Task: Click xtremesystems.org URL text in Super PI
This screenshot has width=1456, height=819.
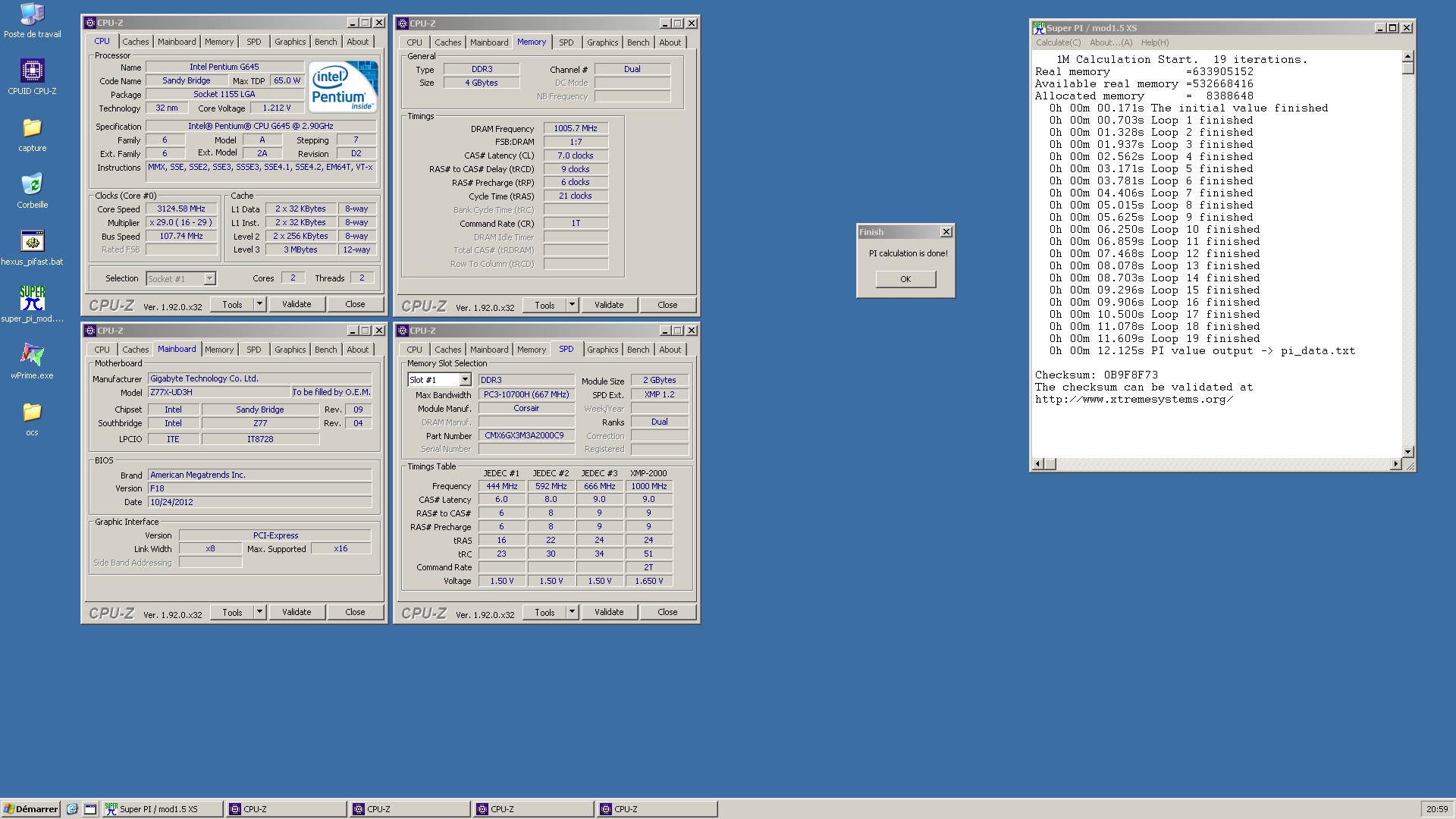Action: click(x=1134, y=399)
